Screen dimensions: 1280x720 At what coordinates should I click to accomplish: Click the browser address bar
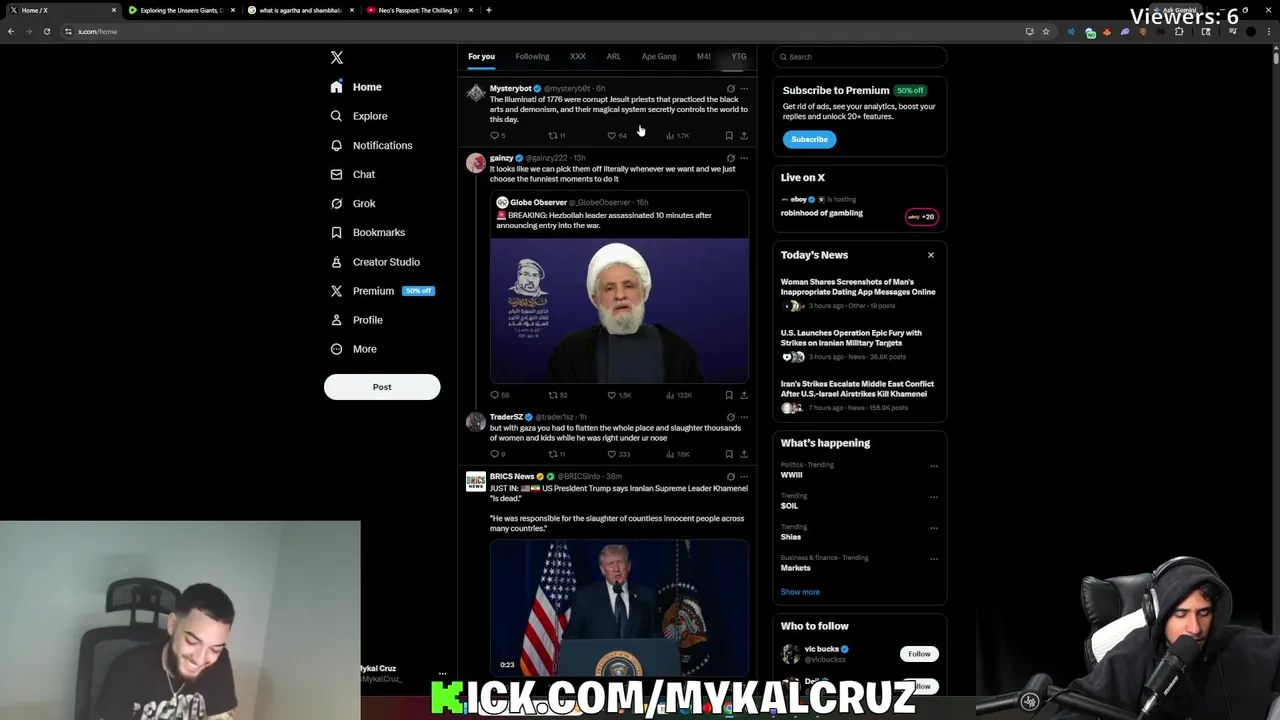(540, 31)
